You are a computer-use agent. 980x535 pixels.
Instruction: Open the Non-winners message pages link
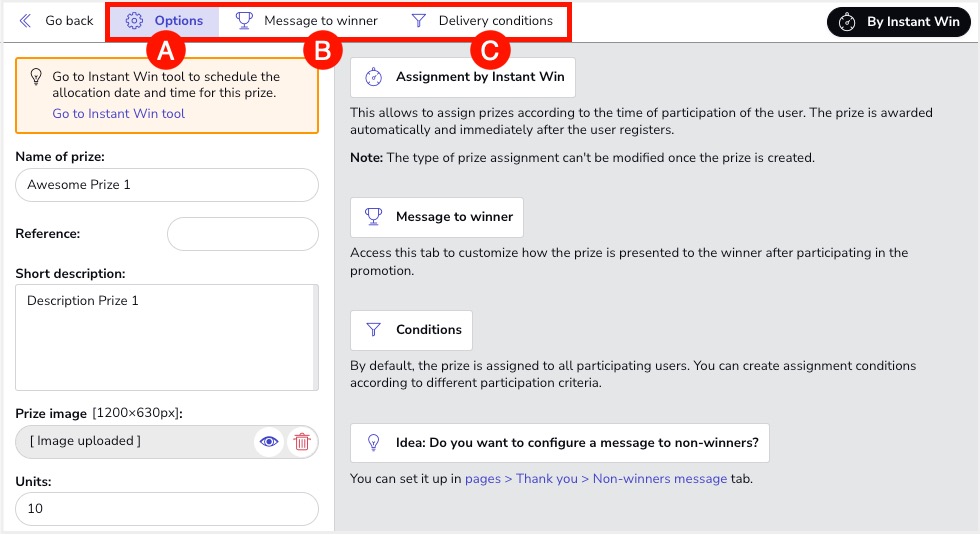[595, 479]
